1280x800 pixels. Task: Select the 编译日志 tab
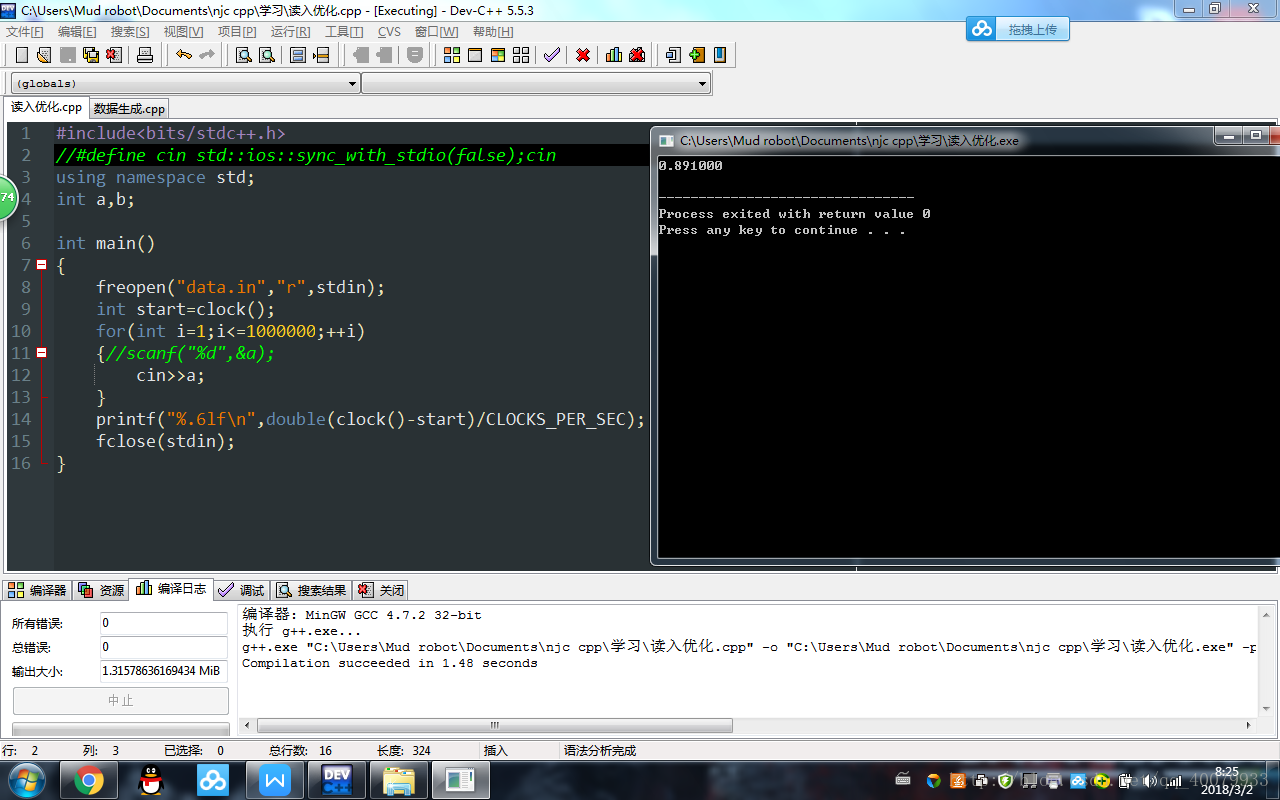(171, 589)
